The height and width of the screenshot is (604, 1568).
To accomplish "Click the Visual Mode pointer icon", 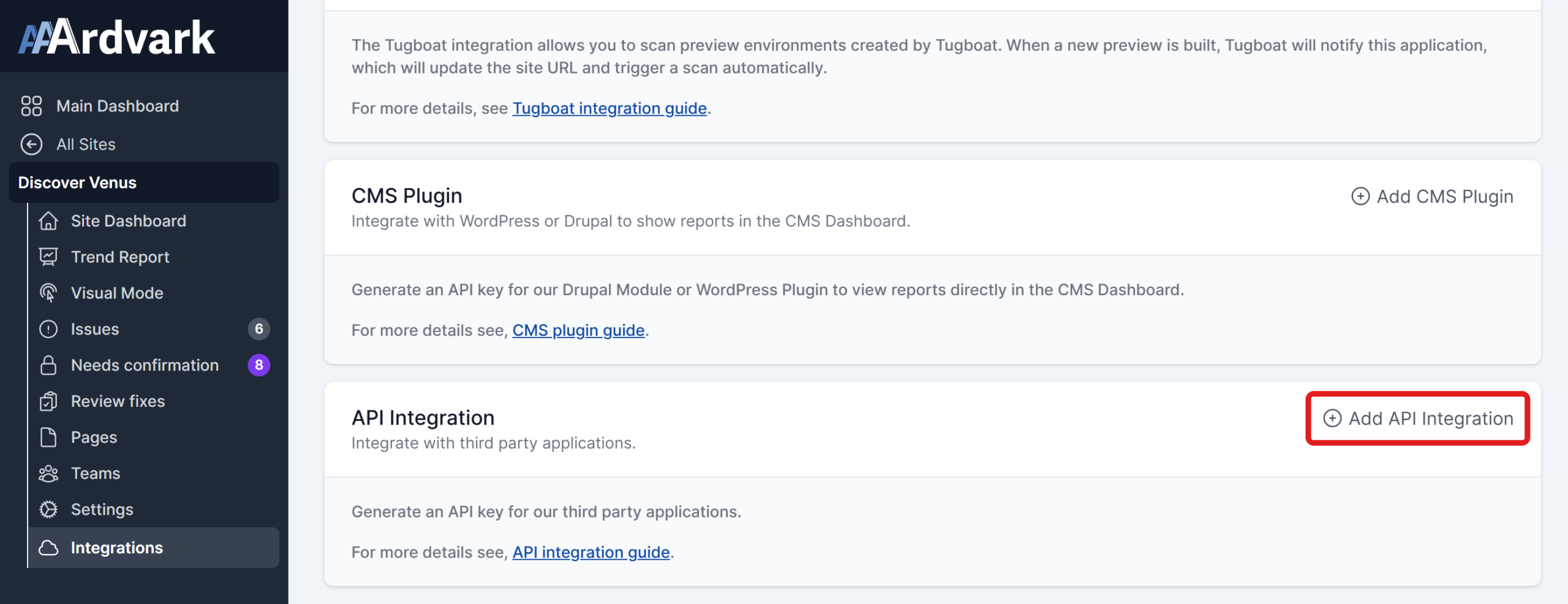I will (x=48, y=293).
